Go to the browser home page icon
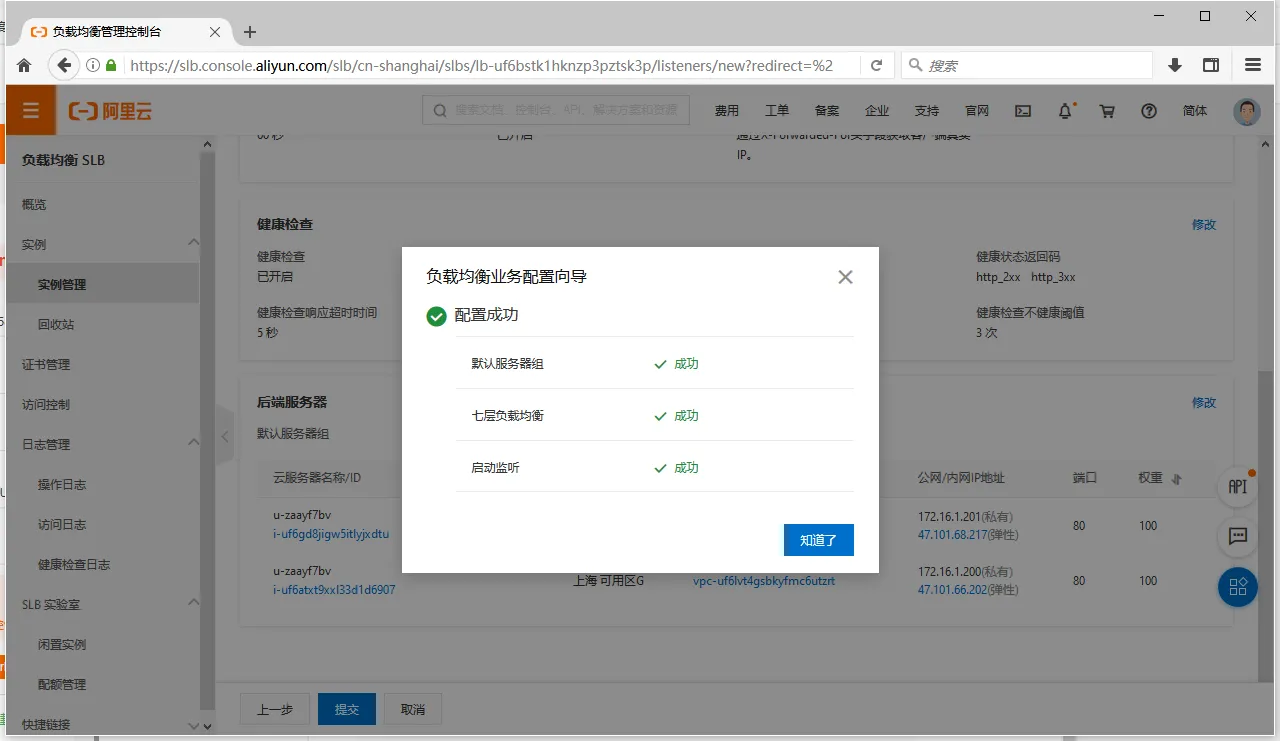This screenshot has width=1280, height=741. (25, 65)
